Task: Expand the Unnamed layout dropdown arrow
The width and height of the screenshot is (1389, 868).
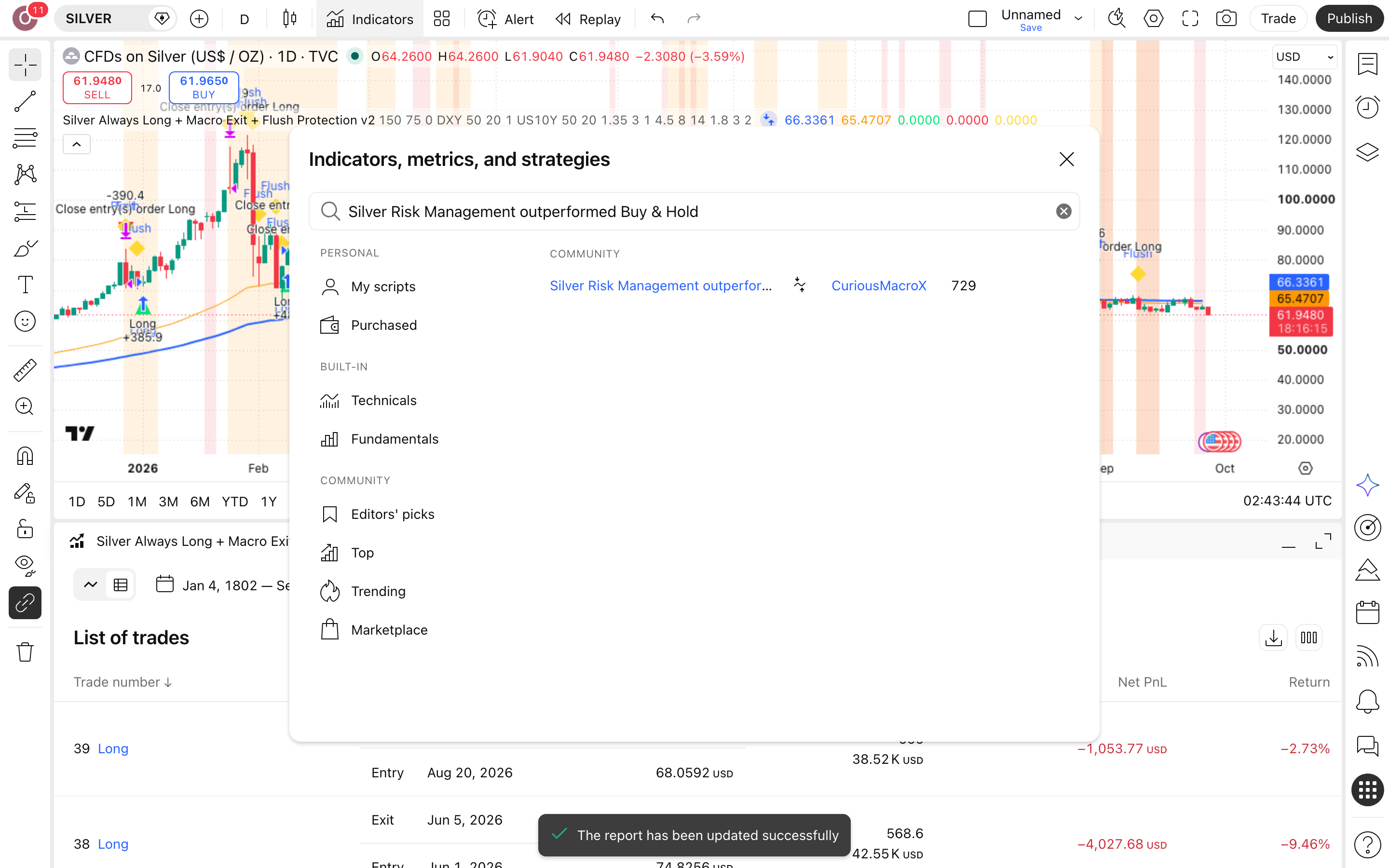Action: click(1078, 19)
